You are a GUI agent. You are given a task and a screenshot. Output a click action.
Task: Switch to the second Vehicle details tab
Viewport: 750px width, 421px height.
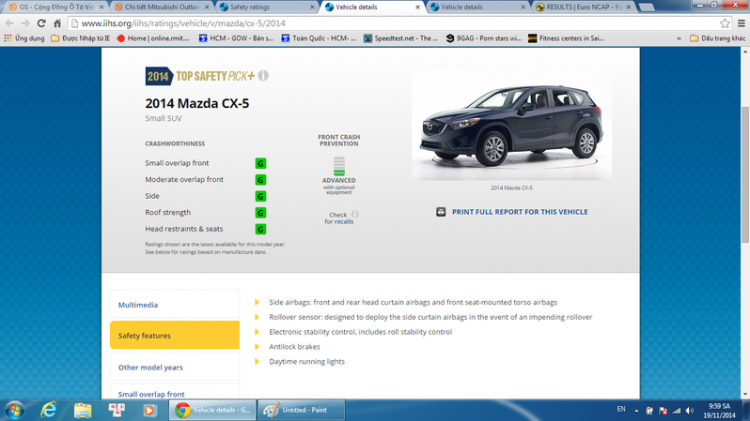point(478,7)
